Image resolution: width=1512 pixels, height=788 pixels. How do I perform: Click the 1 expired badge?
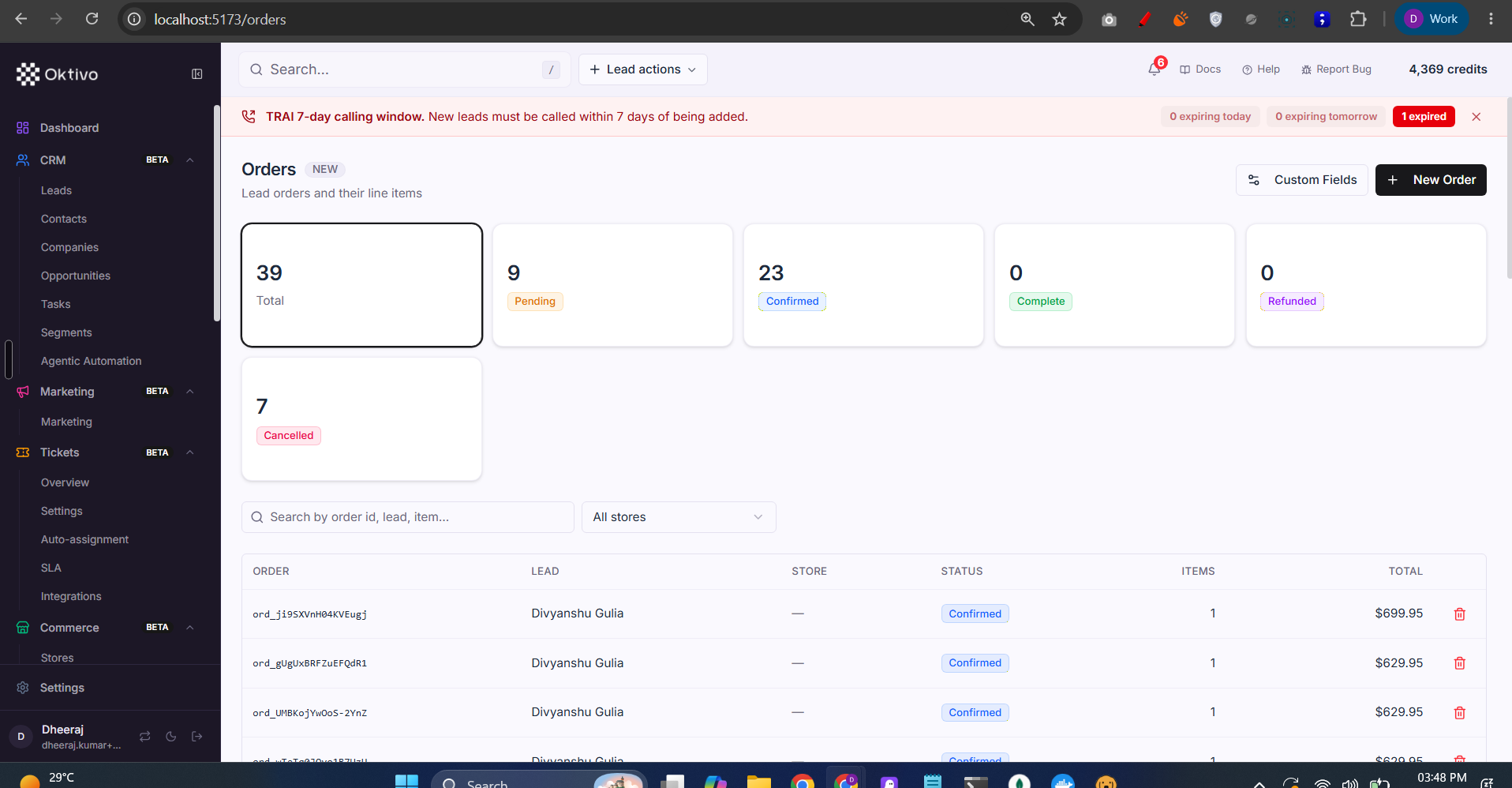pyautogui.click(x=1424, y=117)
